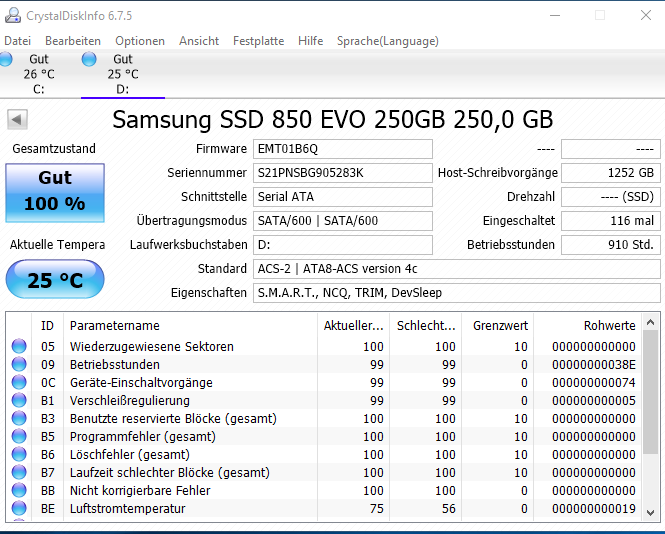This screenshot has width=665, height=534.
Task: Click status orb for Verschleißregulierung row
Action: point(19,400)
